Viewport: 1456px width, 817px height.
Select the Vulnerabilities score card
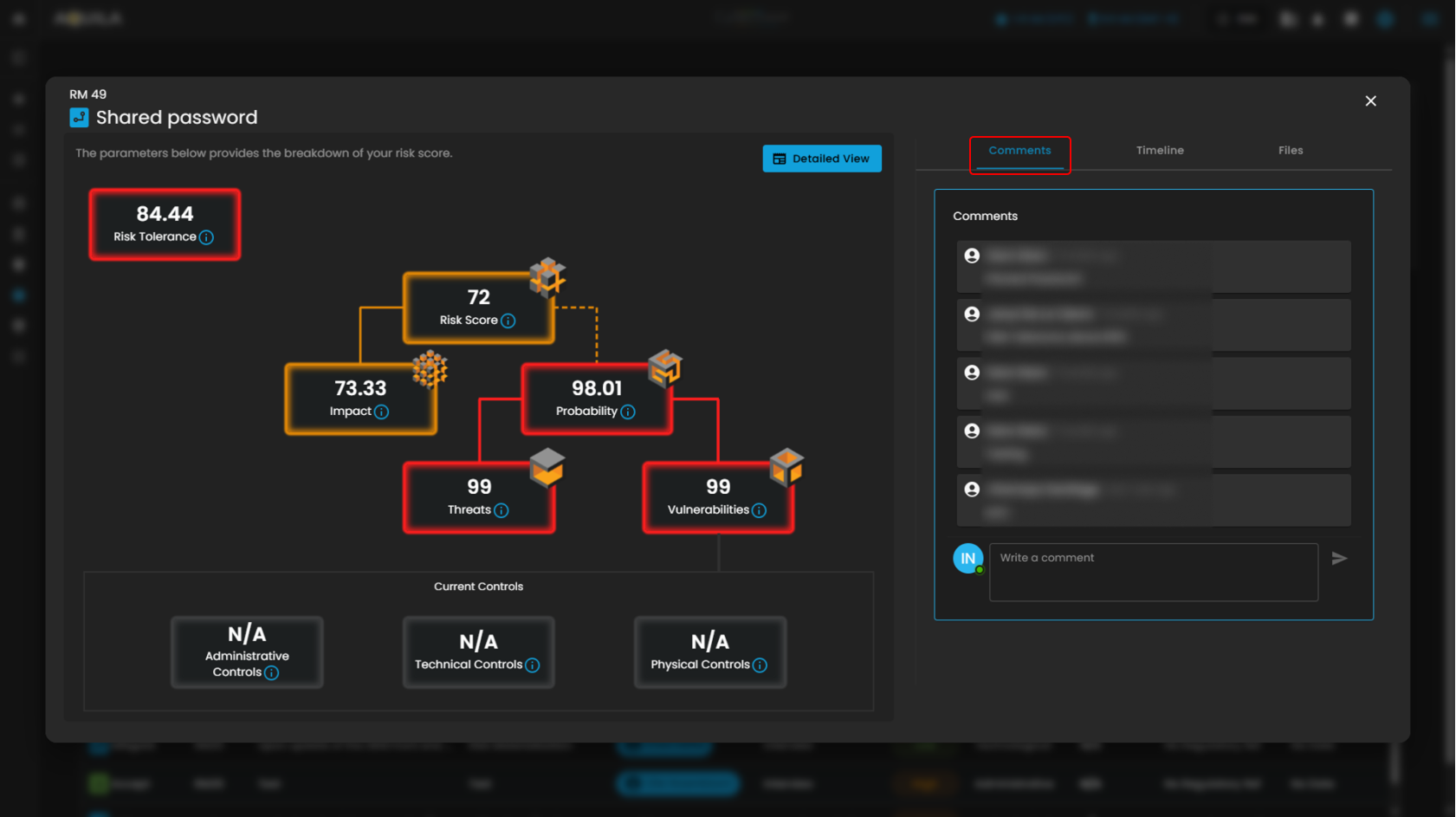click(x=717, y=497)
